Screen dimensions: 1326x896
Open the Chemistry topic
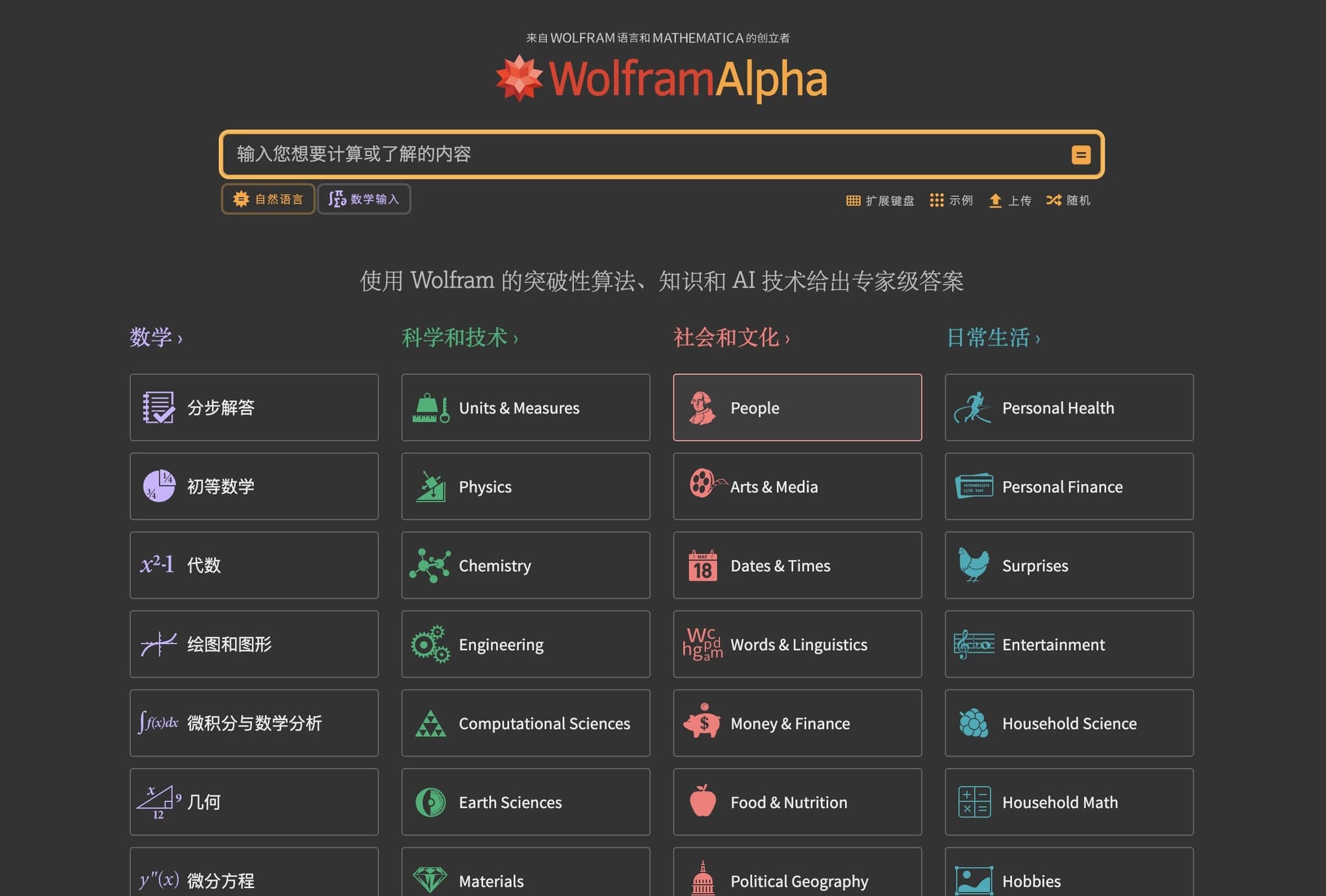526,565
